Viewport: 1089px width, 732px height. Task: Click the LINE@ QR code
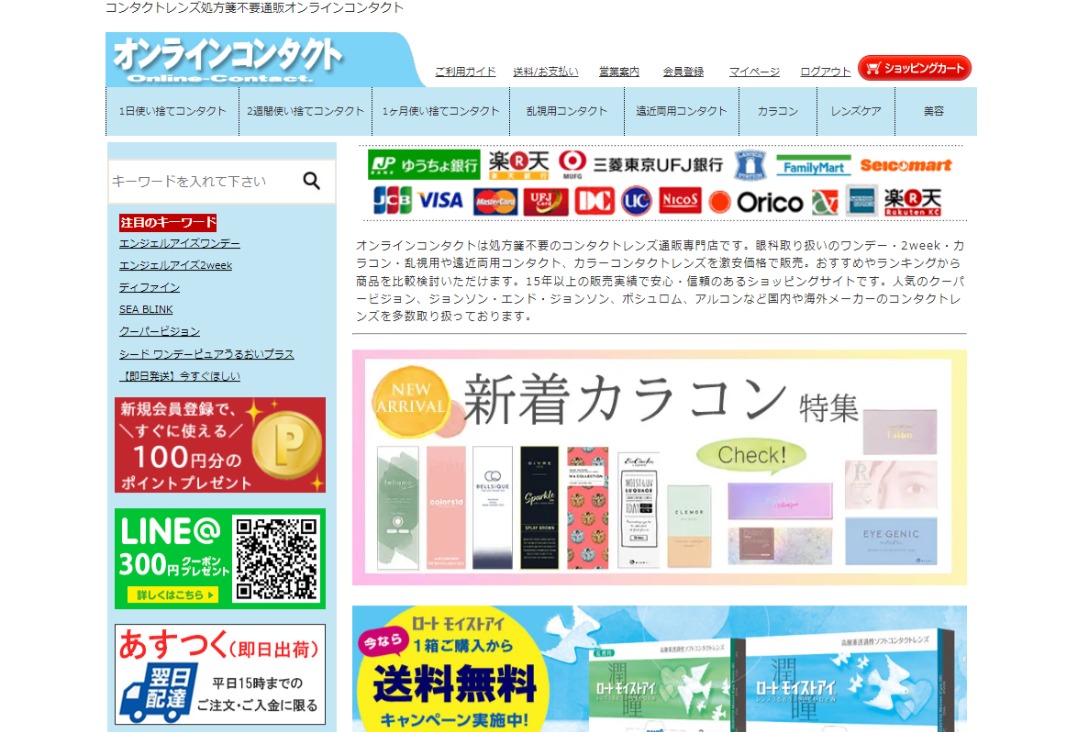click(276, 558)
